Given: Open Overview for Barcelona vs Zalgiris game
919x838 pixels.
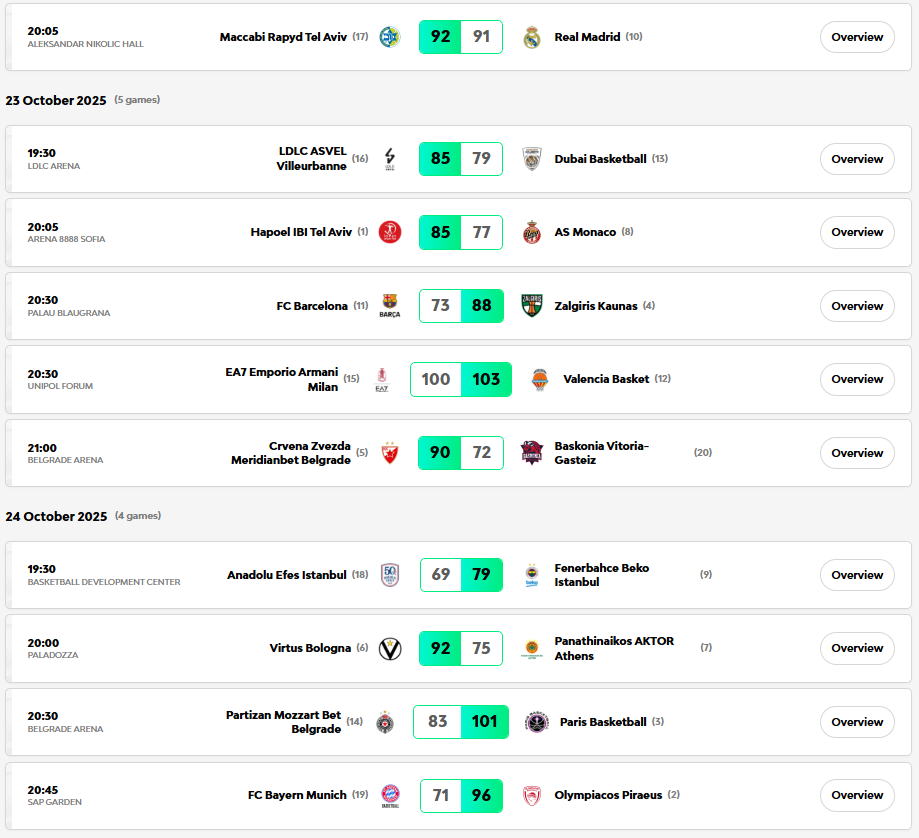Looking at the screenshot, I should tap(857, 306).
